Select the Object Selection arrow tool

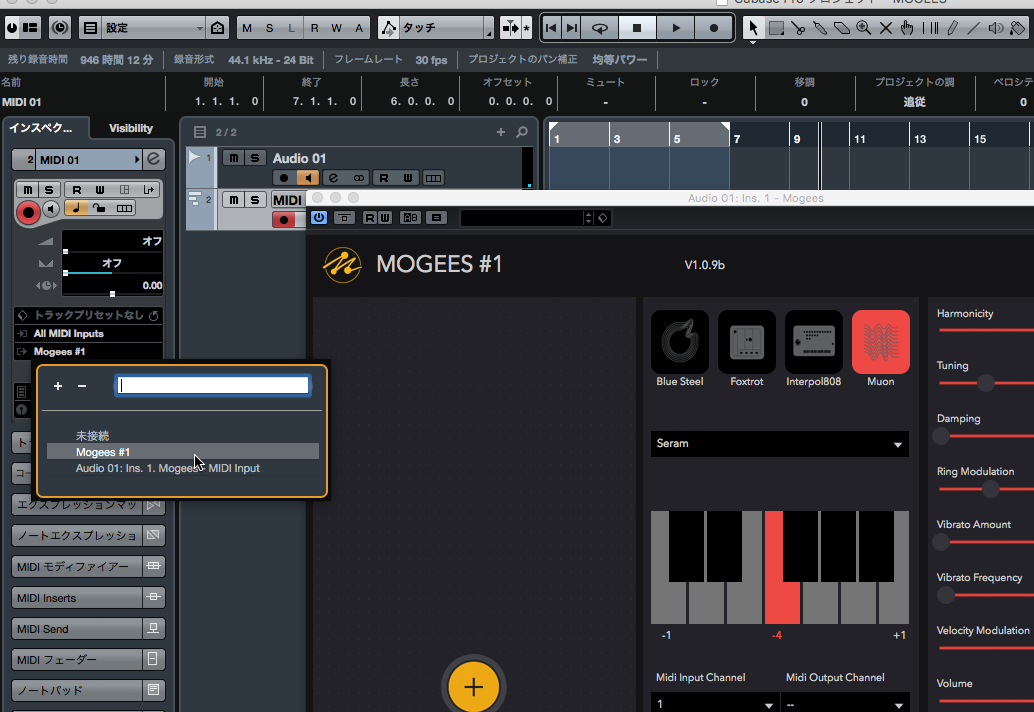tap(754, 28)
